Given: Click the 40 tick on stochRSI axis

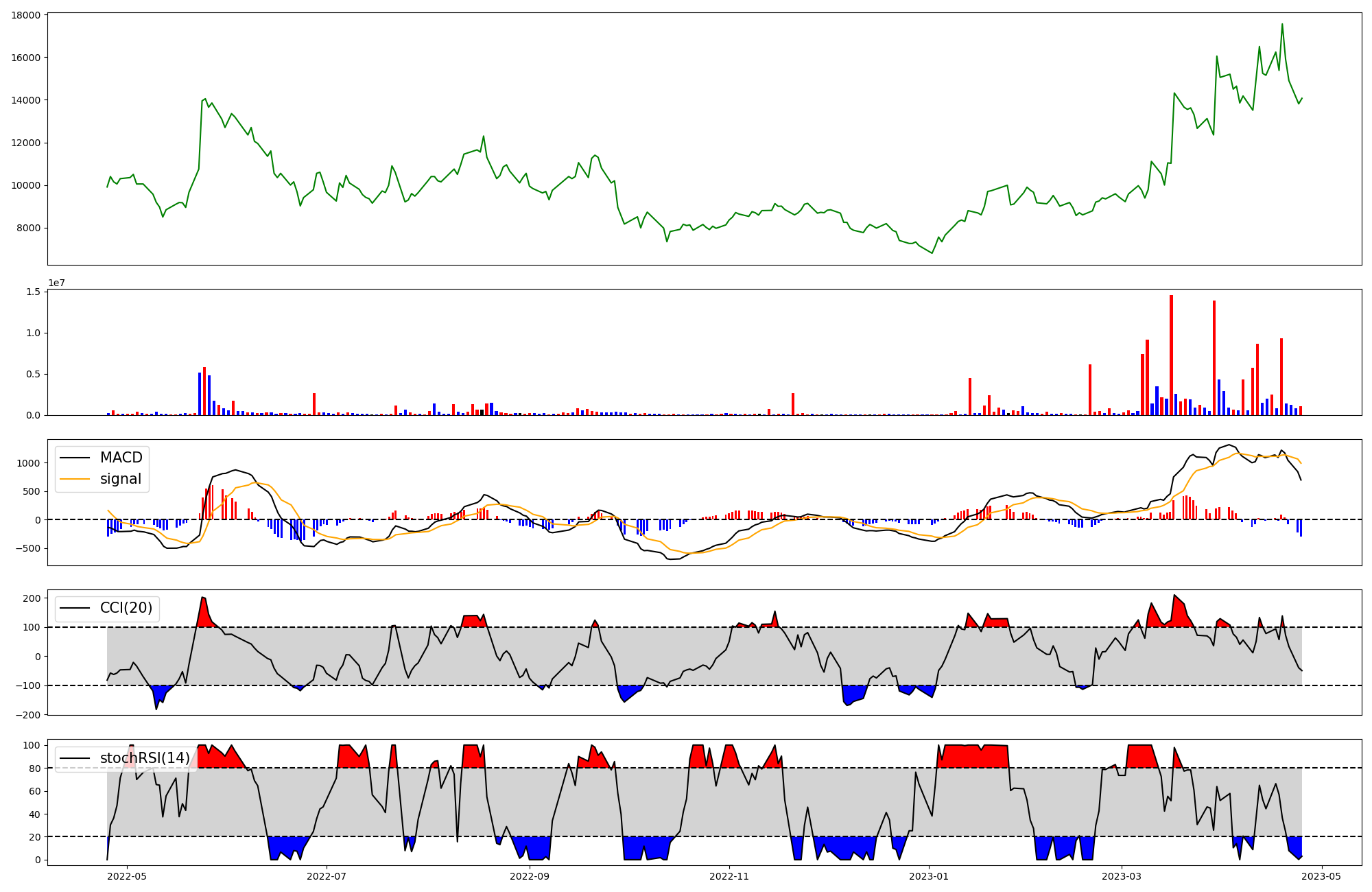Looking at the screenshot, I should pyautogui.click(x=34, y=814).
